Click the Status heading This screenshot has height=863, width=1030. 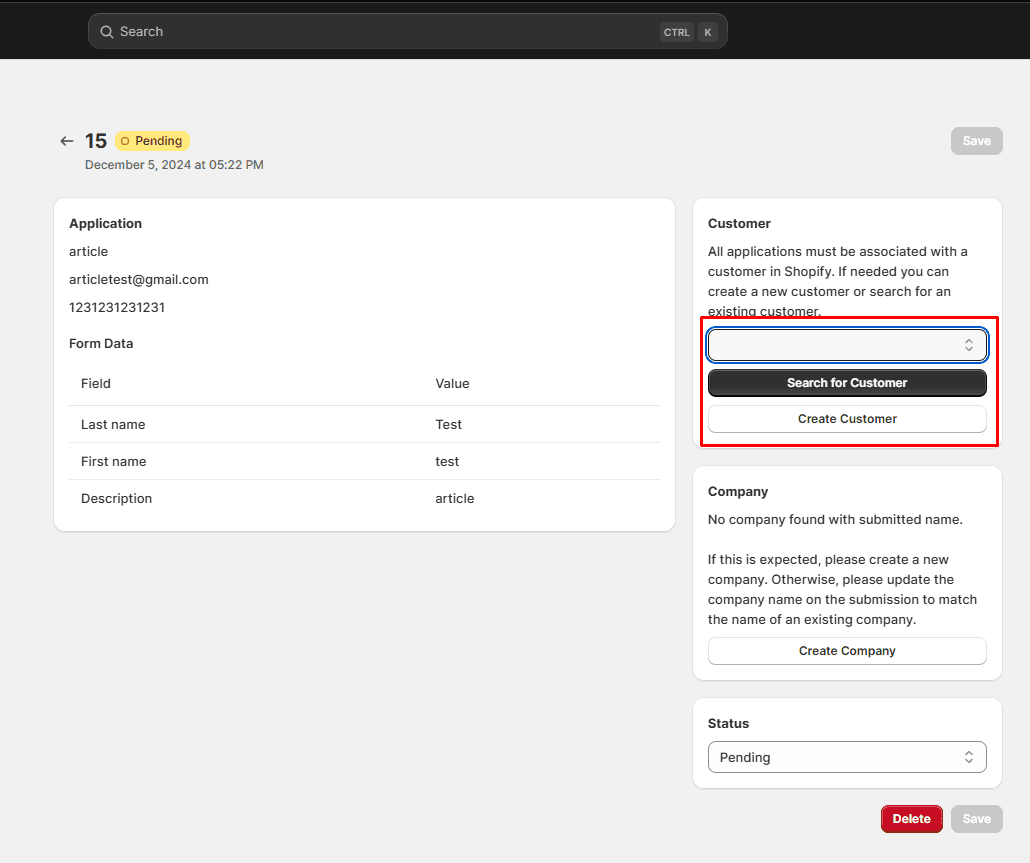point(728,724)
